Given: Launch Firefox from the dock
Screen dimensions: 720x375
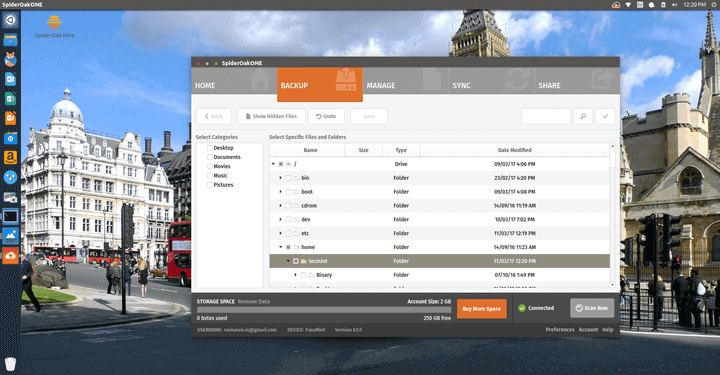Looking at the screenshot, I should (x=10, y=59).
